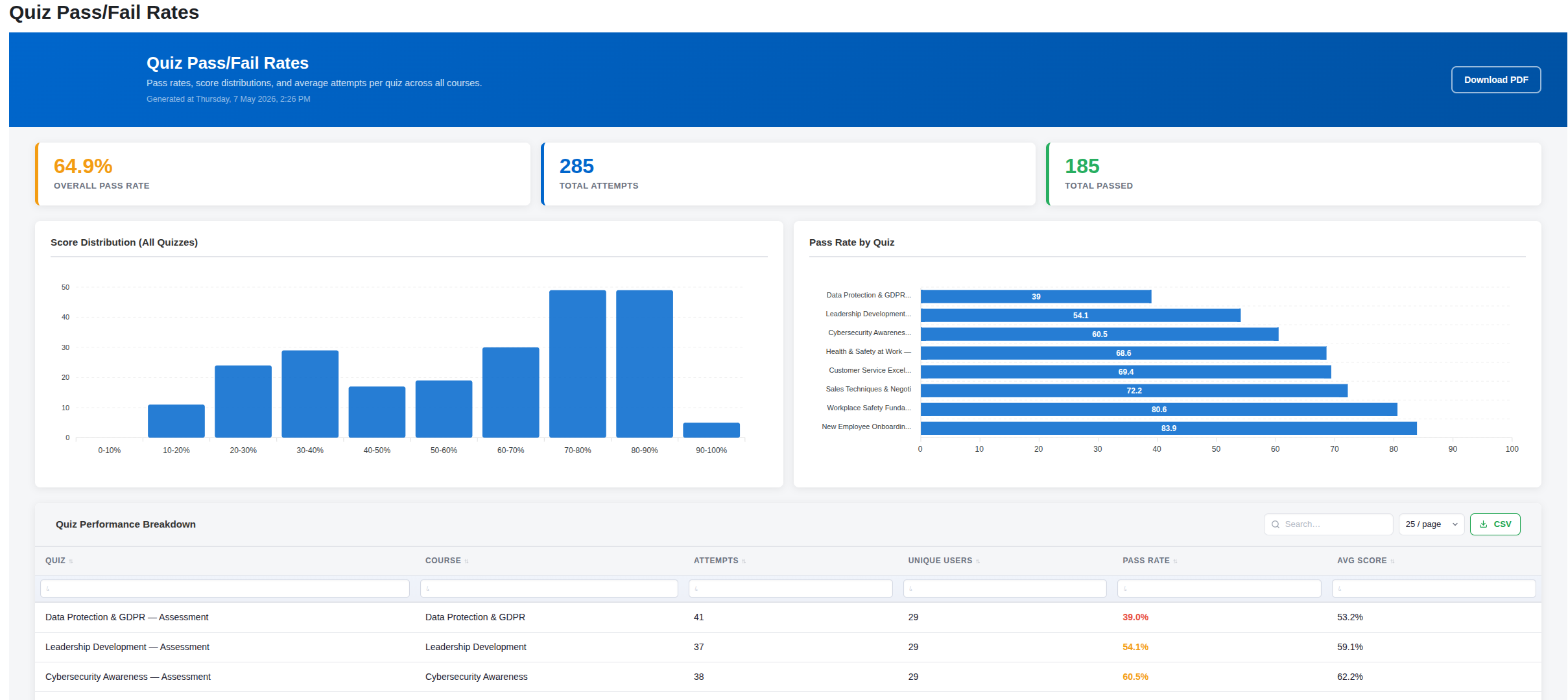This screenshot has height=700, width=1568.
Task: Focus the Search box above the table
Action: (1327, 524)
